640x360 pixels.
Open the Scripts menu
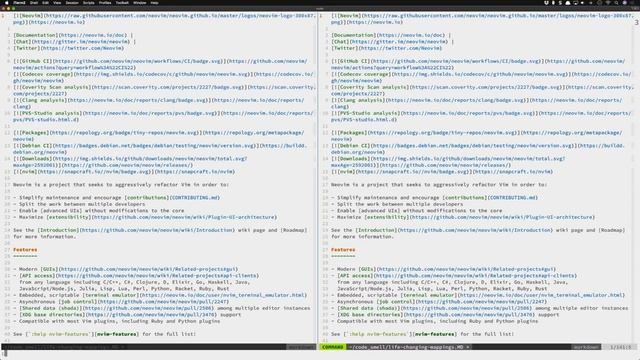coord(89,2)
